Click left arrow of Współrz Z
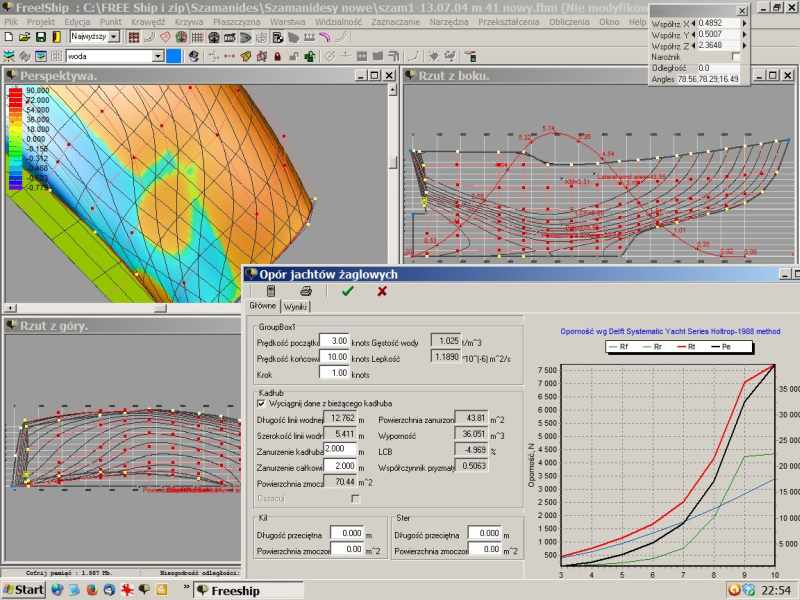The height and width of the screenshot is (600, 800). (x=693, y=45)
